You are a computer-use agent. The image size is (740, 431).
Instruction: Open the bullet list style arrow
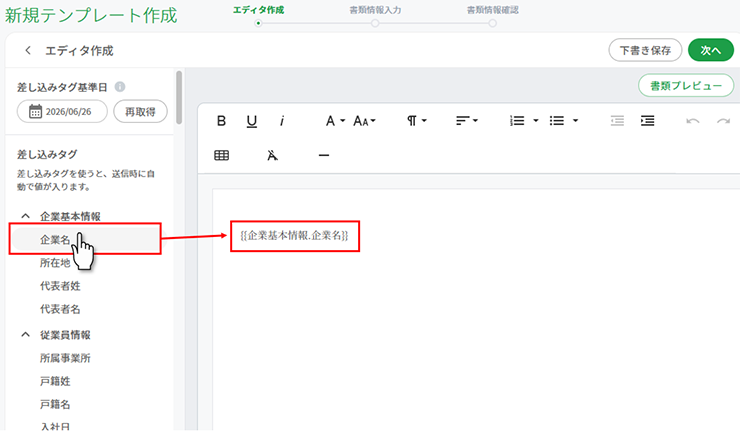pos(575,121)
